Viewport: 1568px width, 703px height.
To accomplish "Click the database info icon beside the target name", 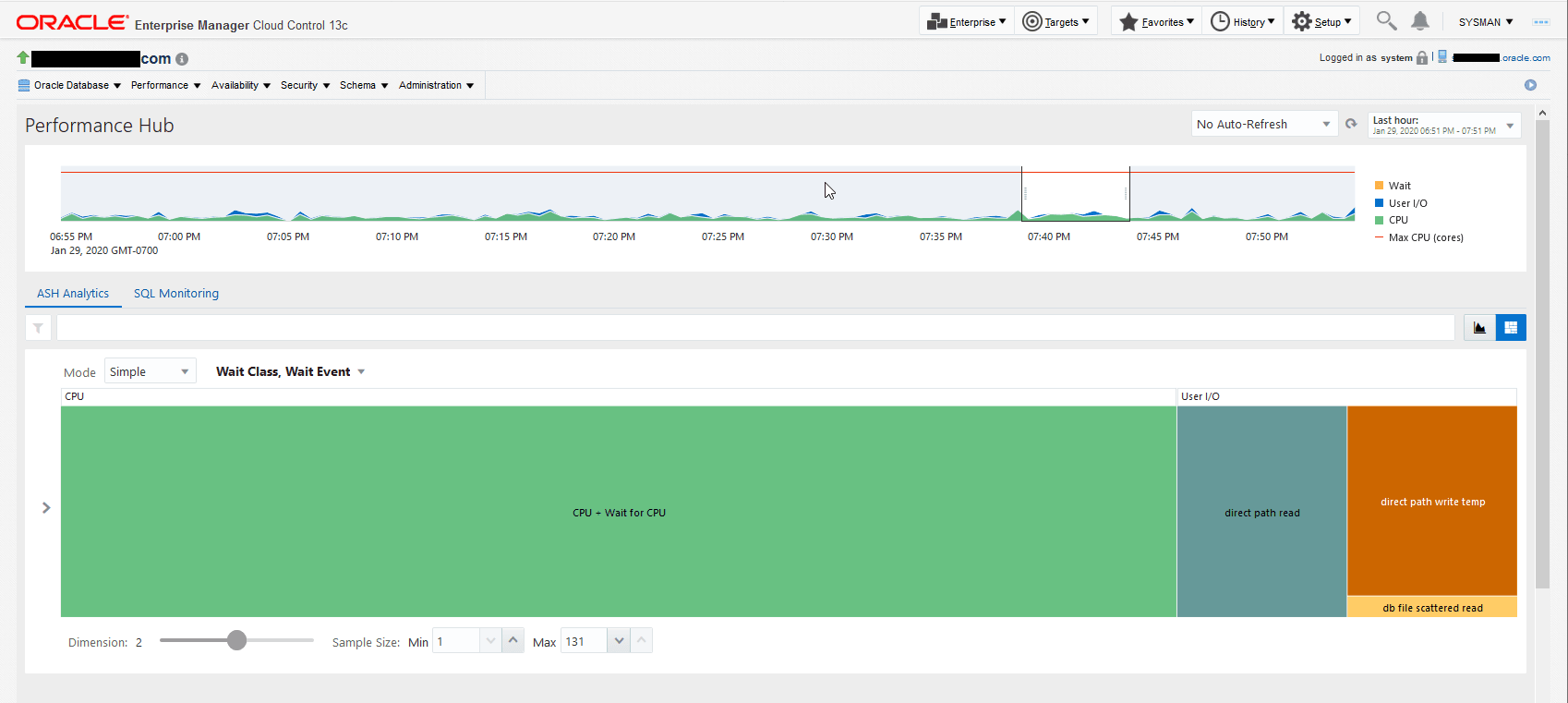I will pyautogui.click(x=182, y=59).
